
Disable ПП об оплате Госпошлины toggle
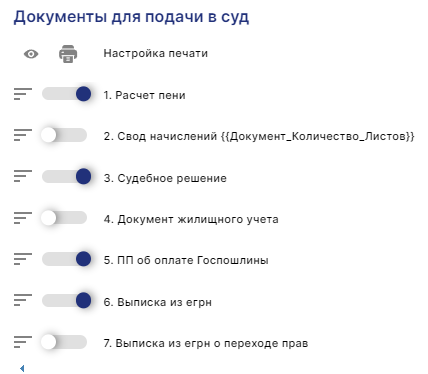tap(66, 259)
